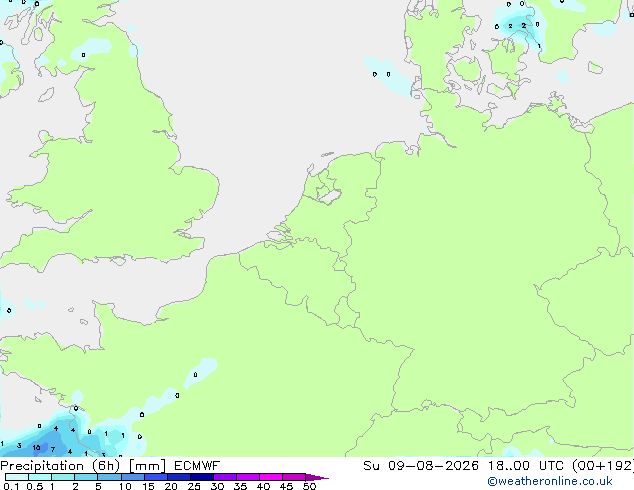Click the 0.1–0.5 mm legend color swatch
This screenshot has width=634, height=490.
(17, 477)
